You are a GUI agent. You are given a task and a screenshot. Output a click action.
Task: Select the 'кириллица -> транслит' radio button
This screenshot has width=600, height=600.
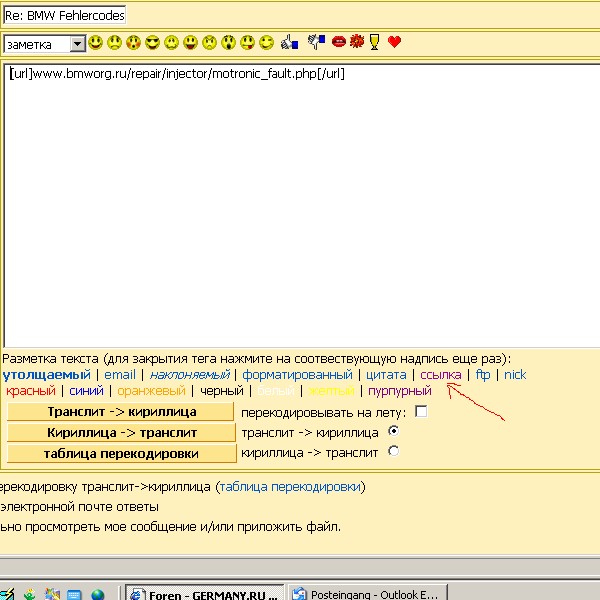[x=393, y=452]
